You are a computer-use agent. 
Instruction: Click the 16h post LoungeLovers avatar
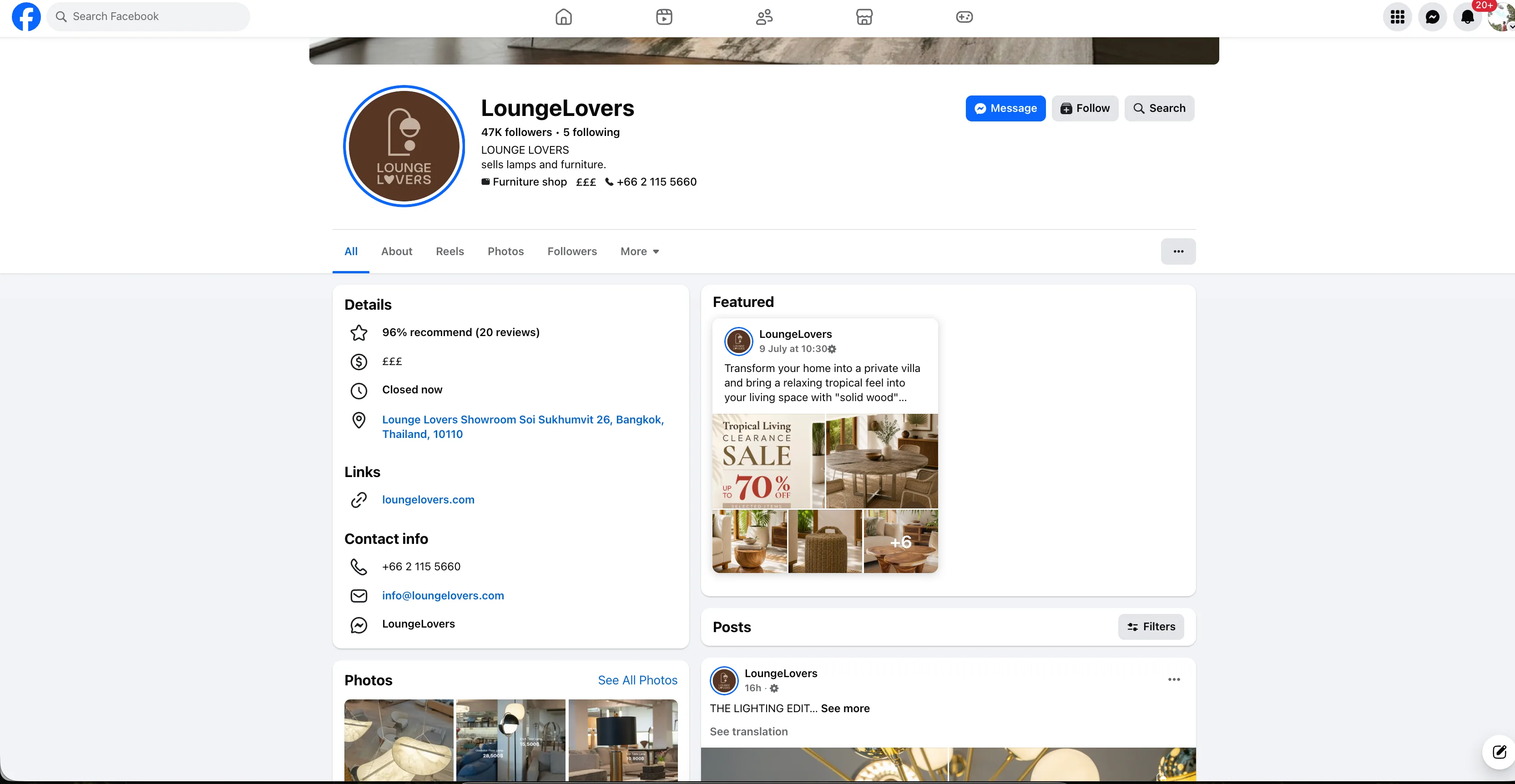click(x=724, y=681)
